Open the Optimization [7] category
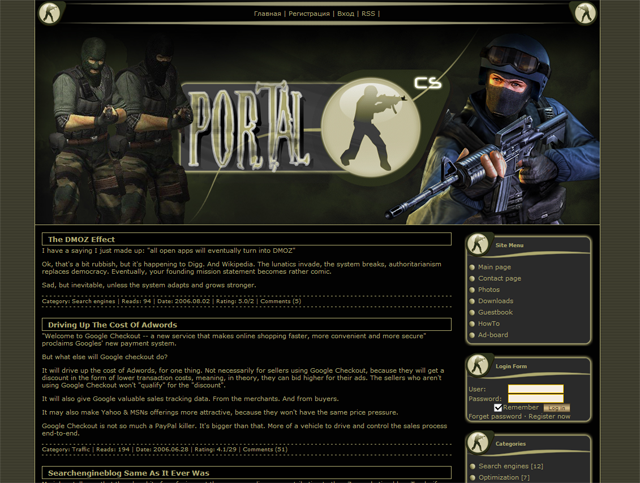 (504, 478)
